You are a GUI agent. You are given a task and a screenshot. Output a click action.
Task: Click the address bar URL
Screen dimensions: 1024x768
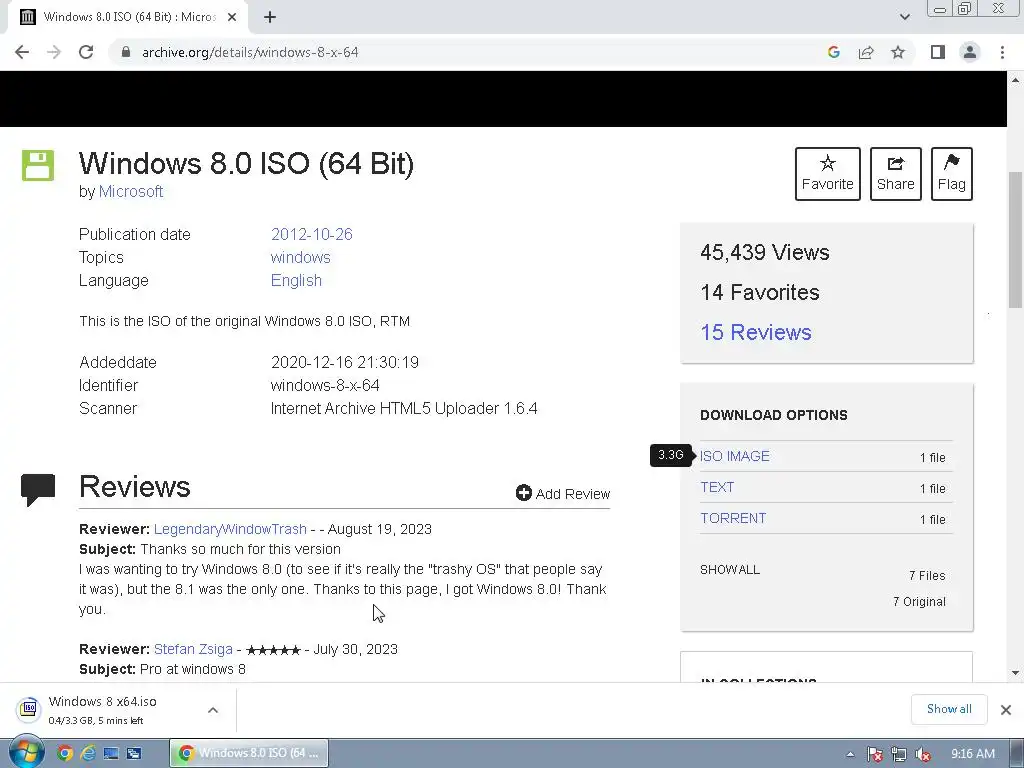click(250, 52)
